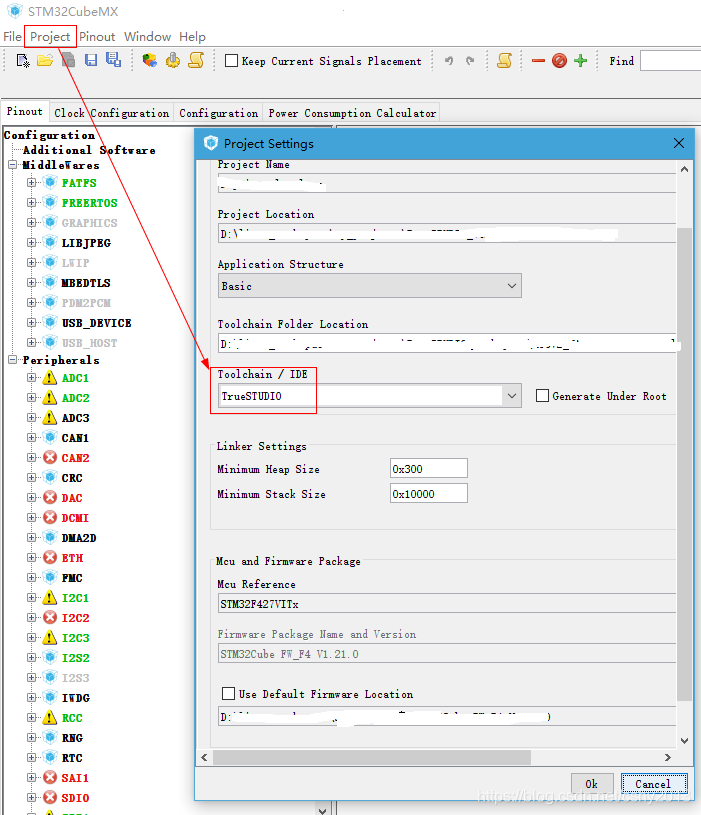Click dialog vertical scrollbar down arrow
The image size is (701, 815).
[x=684, y=740]
